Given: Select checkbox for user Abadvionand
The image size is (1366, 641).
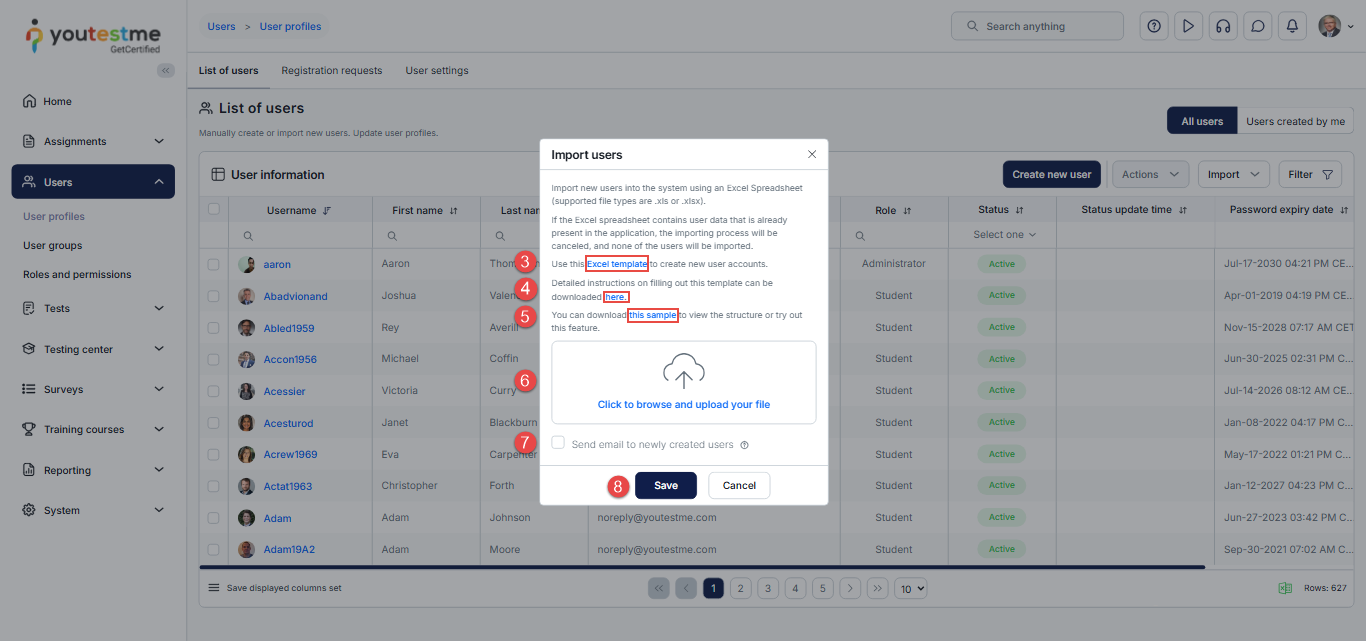Looking at the screenshot, I should point(213,296).
